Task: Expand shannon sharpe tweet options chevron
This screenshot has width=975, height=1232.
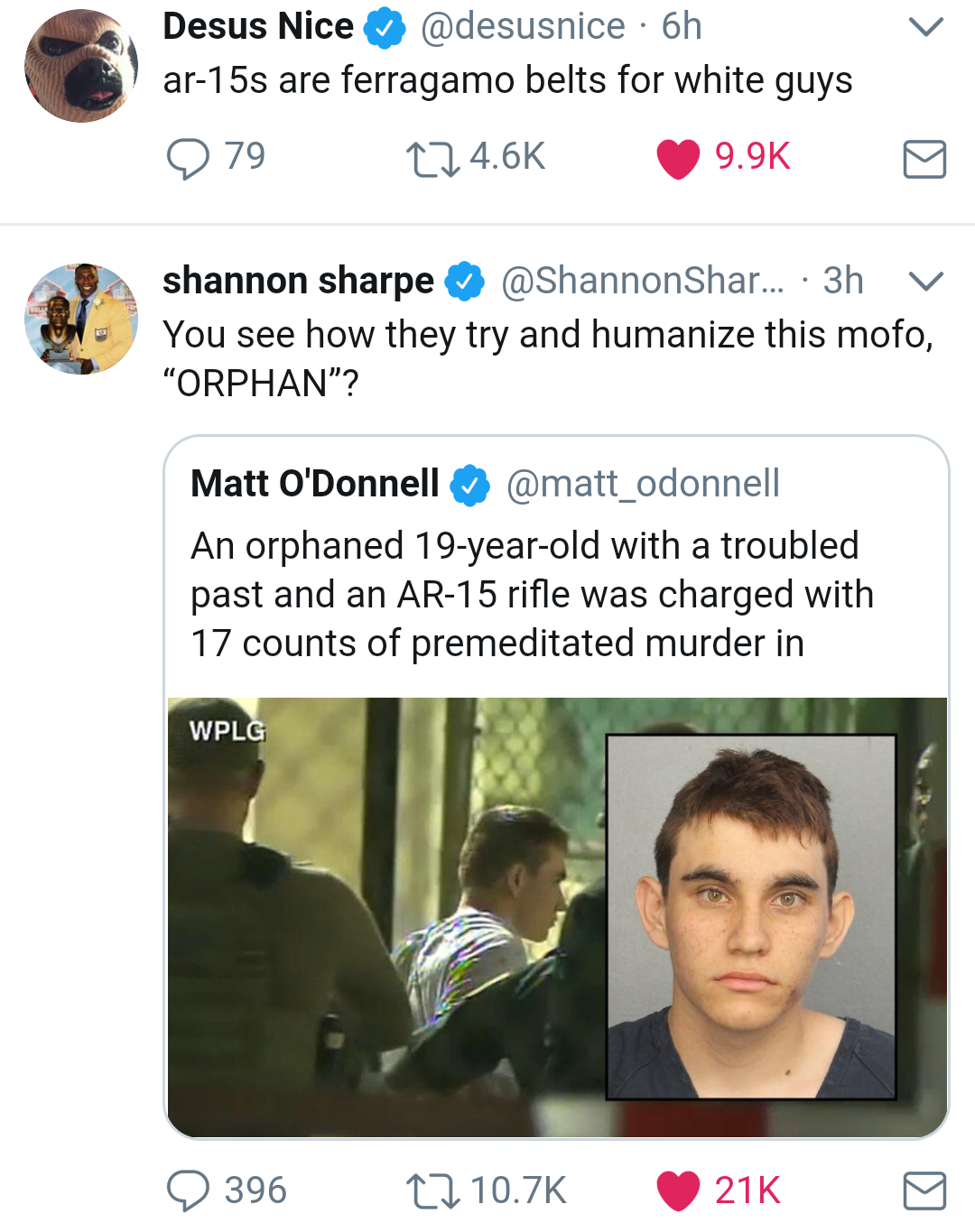Action: click(x=925, y=282)
